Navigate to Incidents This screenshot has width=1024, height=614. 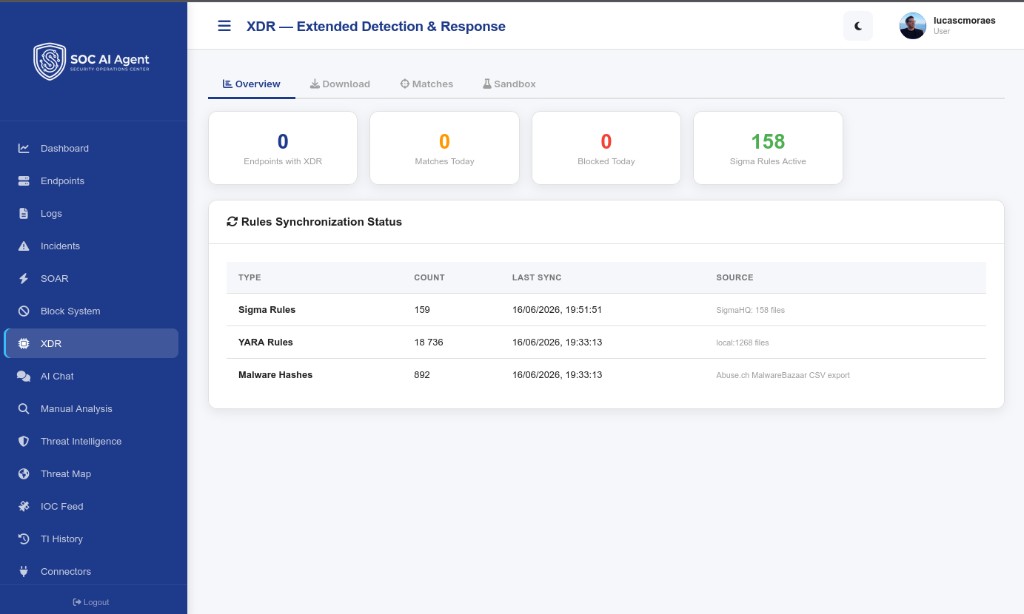pyautogui.click(x=91, y=246)
